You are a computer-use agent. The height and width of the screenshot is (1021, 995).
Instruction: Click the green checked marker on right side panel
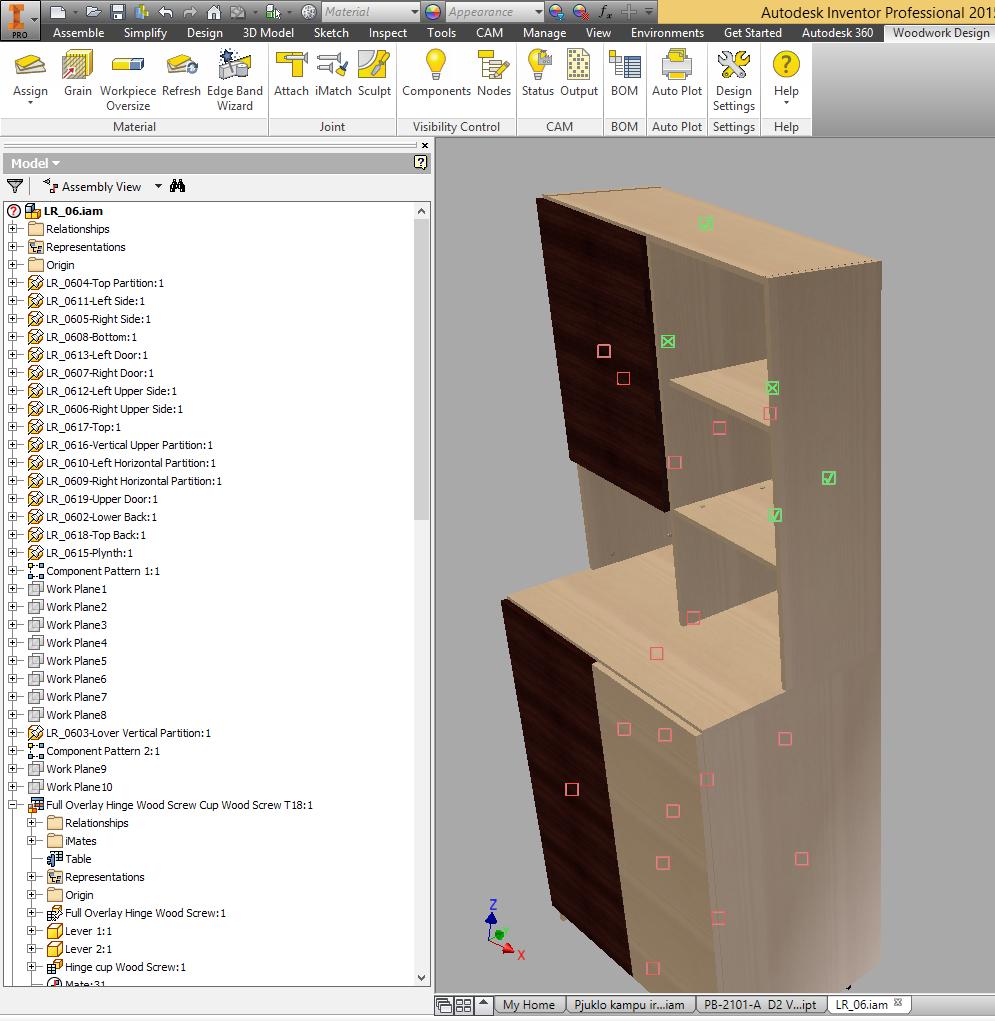pyautogui.click(x=829, y=478)
